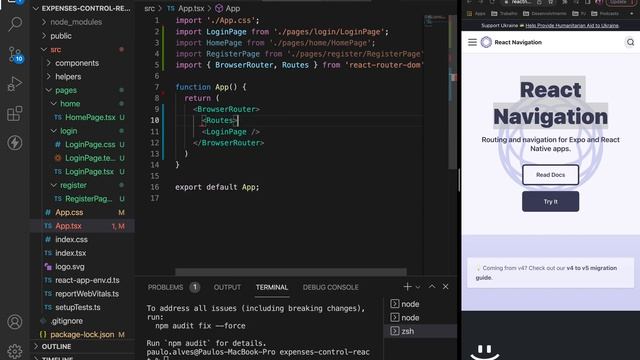Open the lightning bolt extension icon

(15, 143)
